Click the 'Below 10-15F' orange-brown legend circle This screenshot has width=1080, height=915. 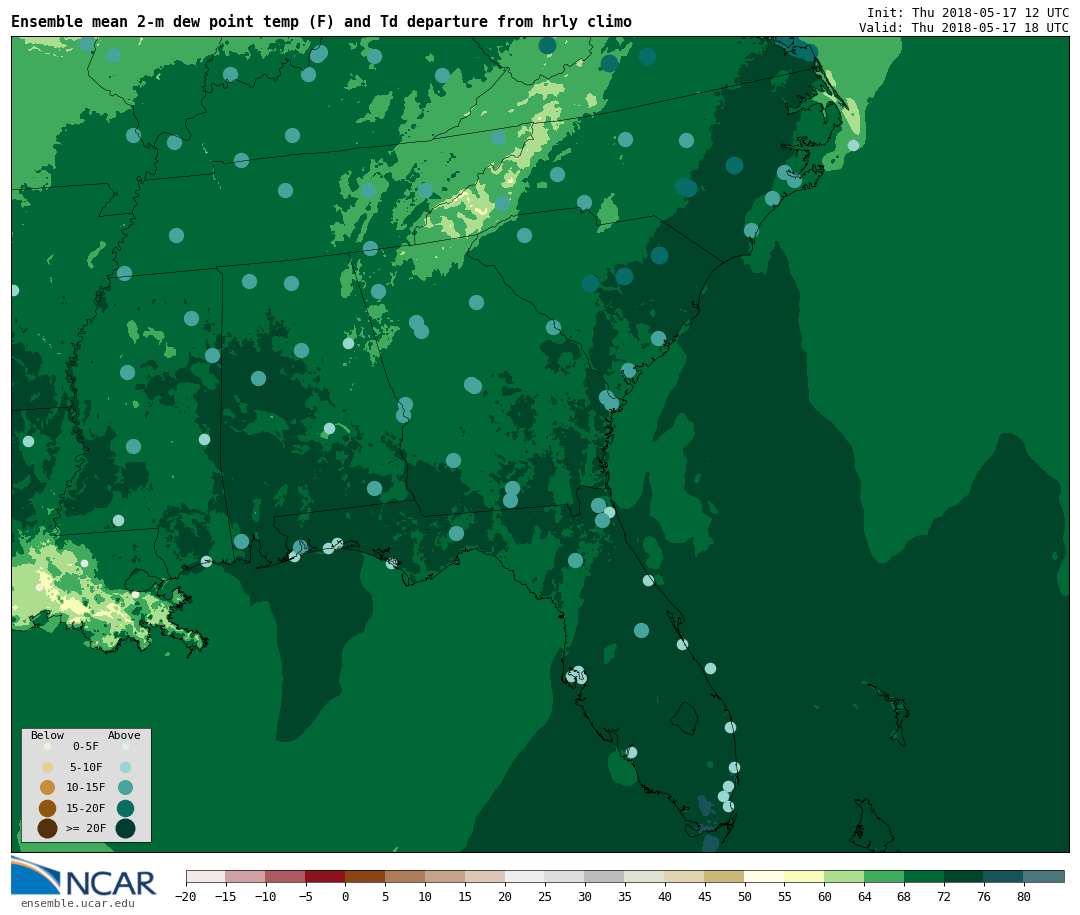pyautogui.click(x=48, y=788)
